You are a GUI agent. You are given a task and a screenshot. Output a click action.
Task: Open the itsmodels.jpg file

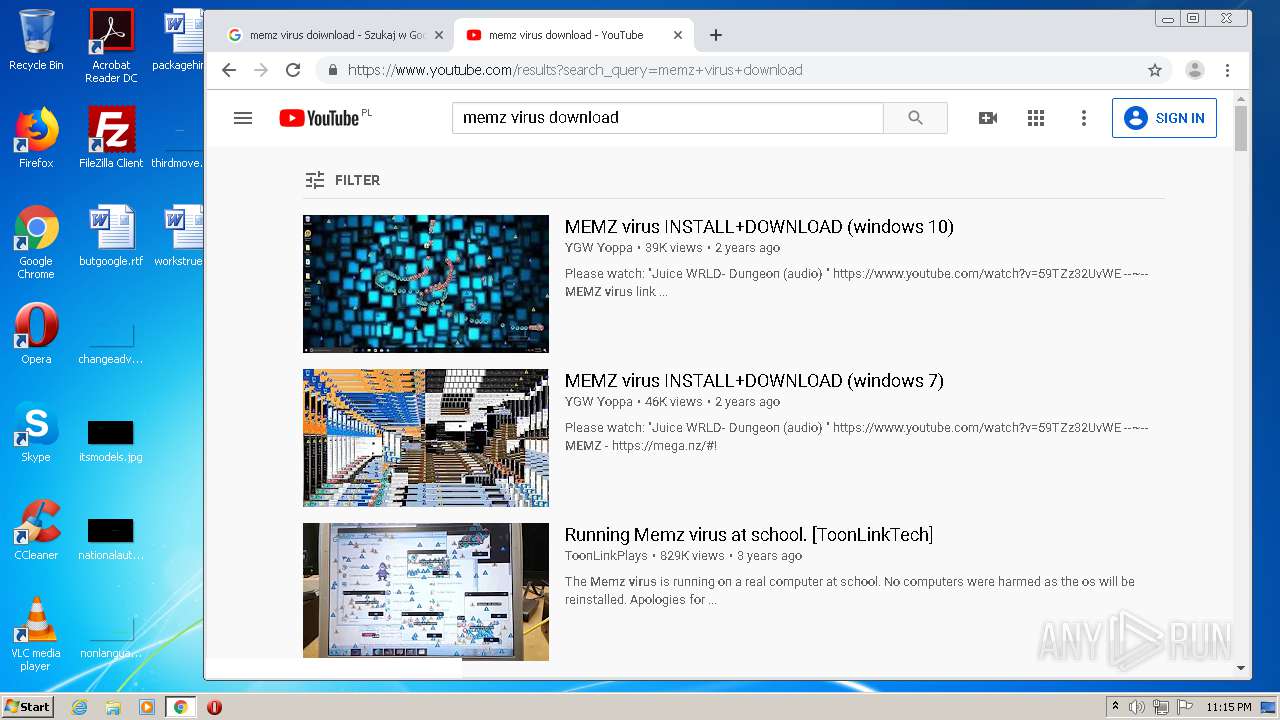(x=111, y=440)
